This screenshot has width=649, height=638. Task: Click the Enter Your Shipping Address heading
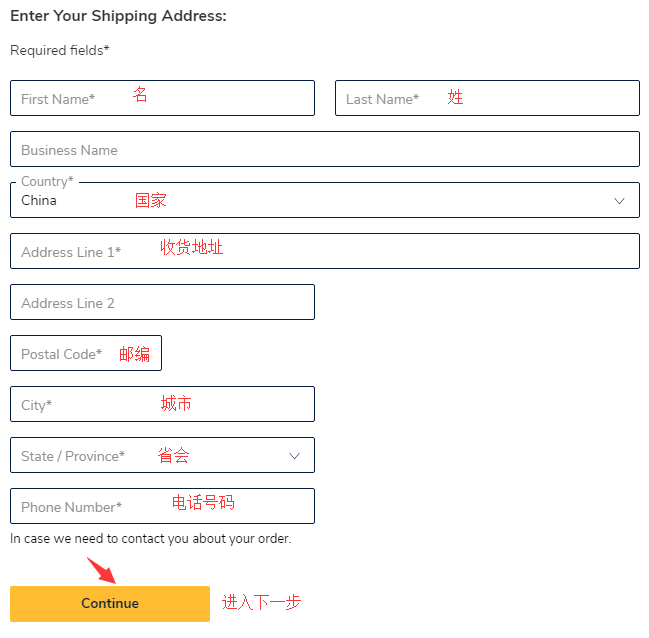[118, 16]
